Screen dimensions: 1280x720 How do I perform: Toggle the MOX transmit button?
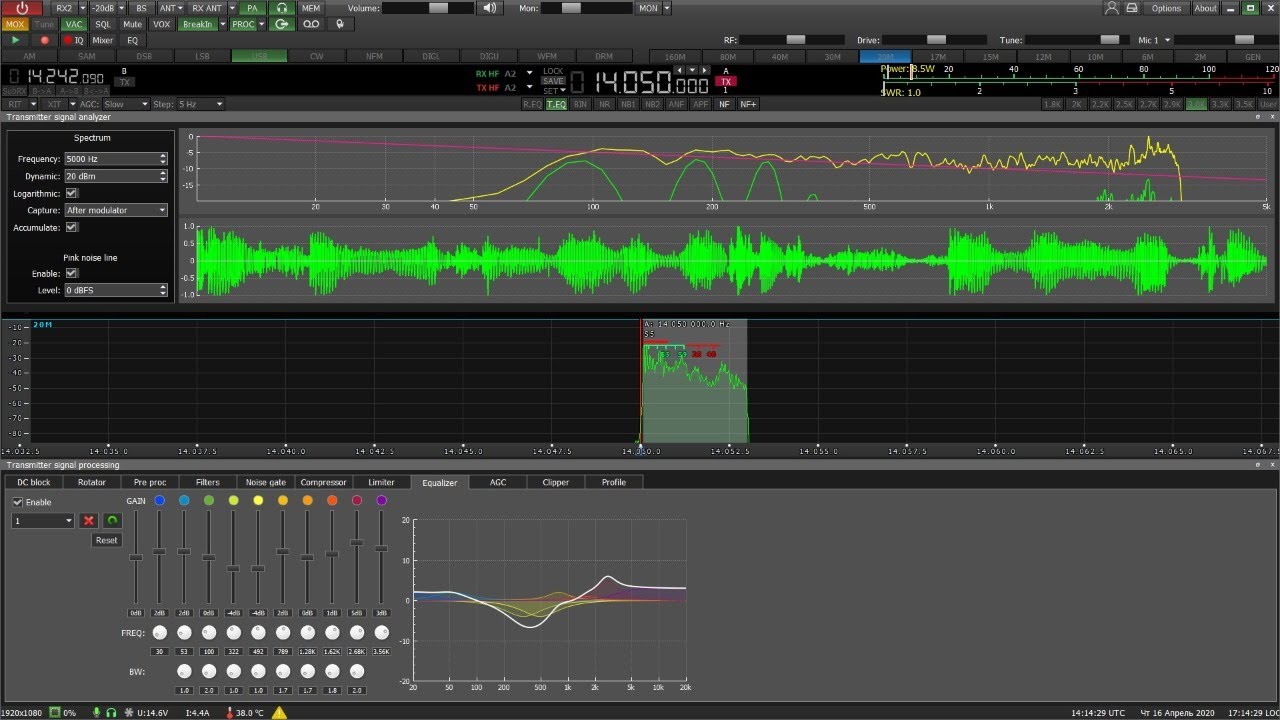[x=15, y=24]
